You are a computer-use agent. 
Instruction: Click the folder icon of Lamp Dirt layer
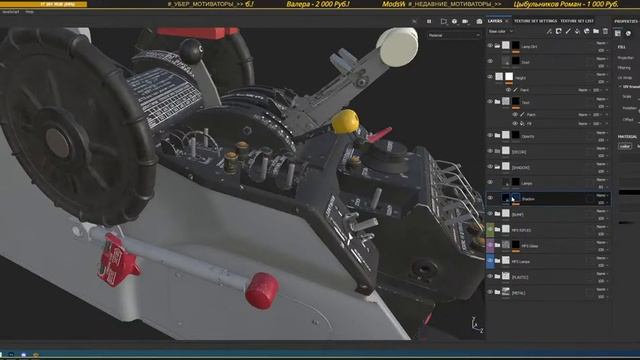click(x=498, y=46)
